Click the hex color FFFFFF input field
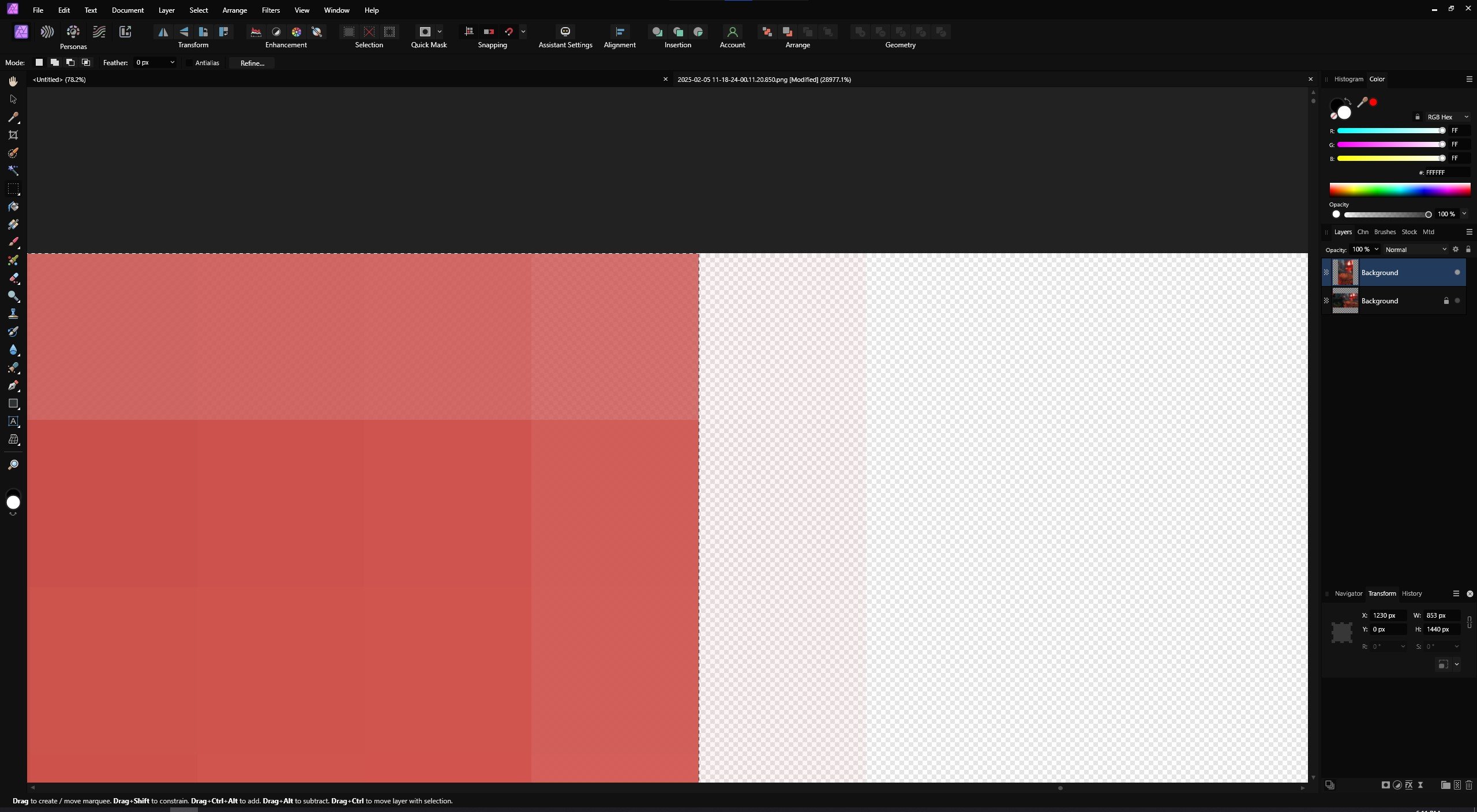1477x812 pixels. (1447, 172)
